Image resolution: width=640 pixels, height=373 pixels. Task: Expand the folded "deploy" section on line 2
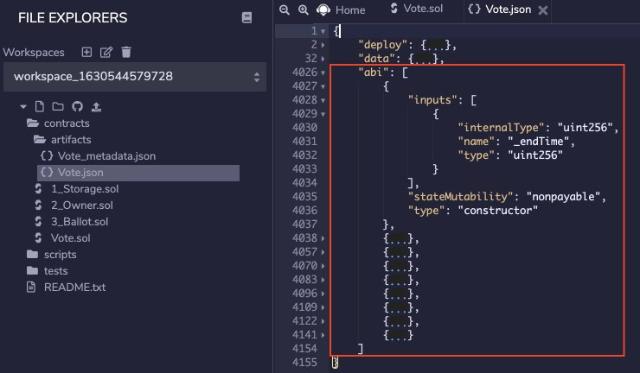[323, 45]
